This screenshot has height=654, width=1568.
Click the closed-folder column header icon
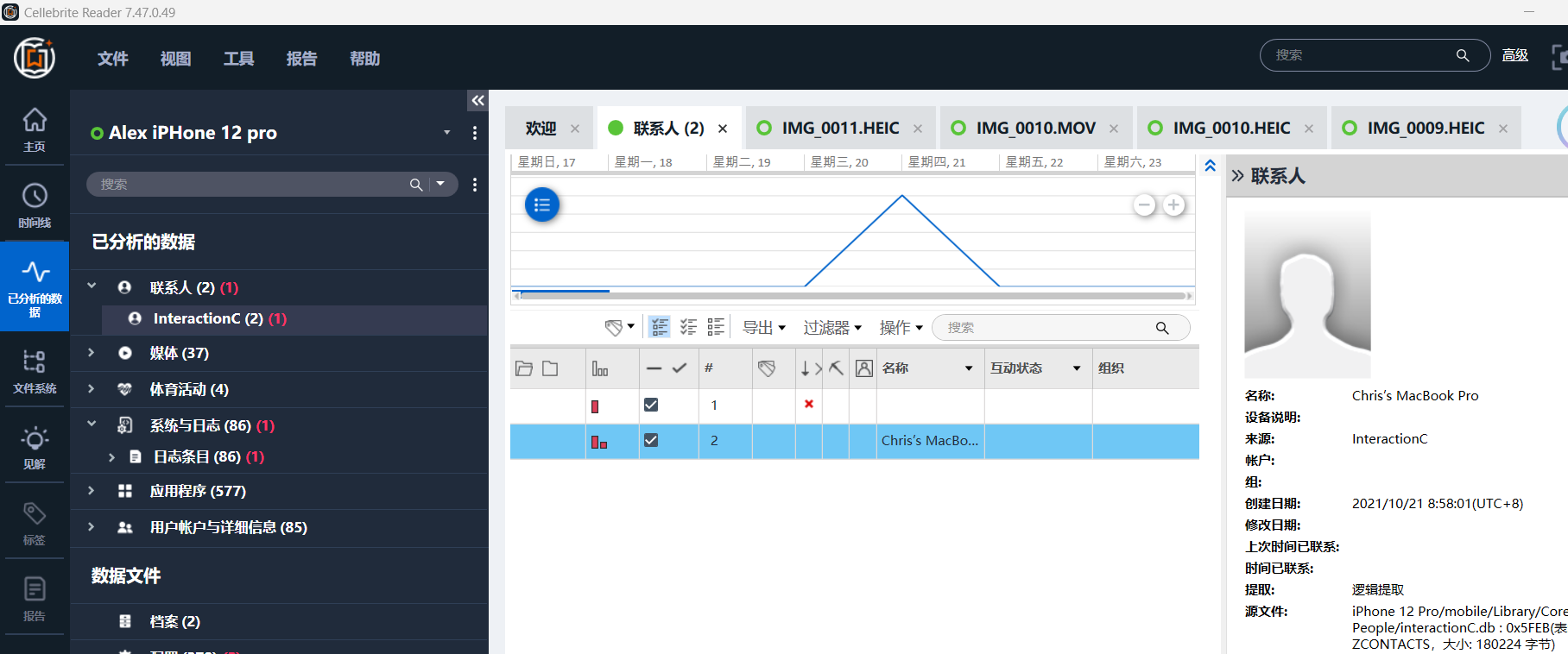point(550,368)
